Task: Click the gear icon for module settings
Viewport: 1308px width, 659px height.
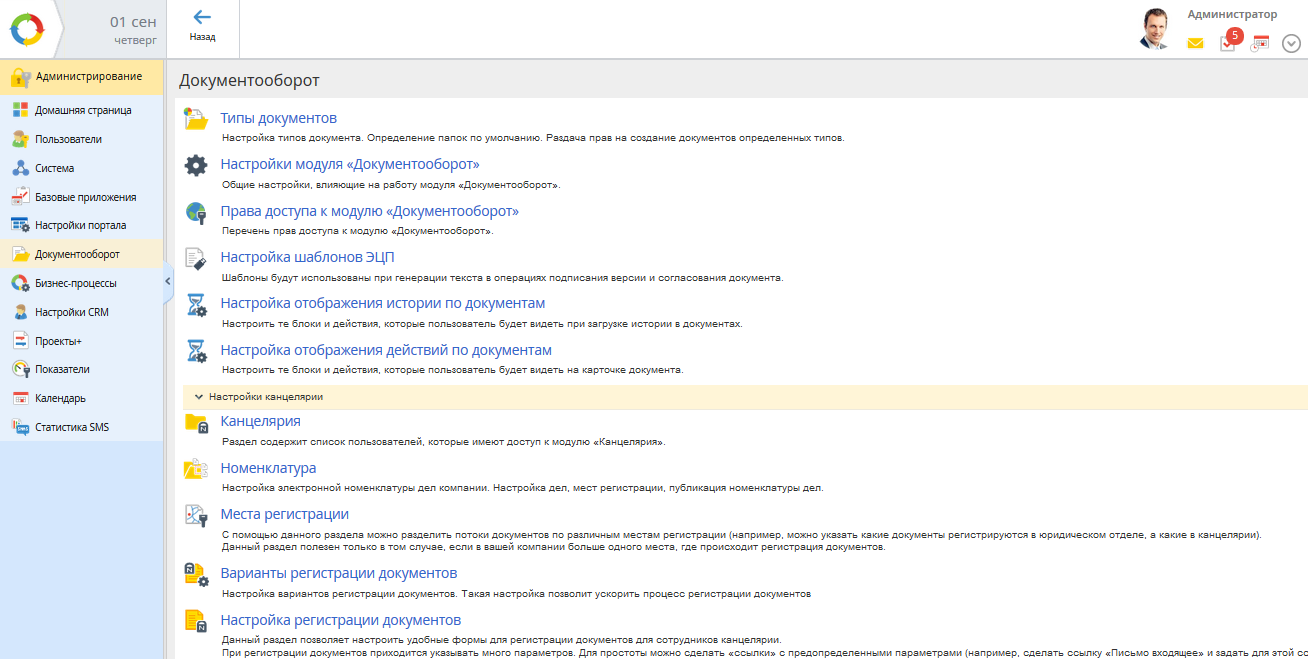Action: (x=196, y=166)
